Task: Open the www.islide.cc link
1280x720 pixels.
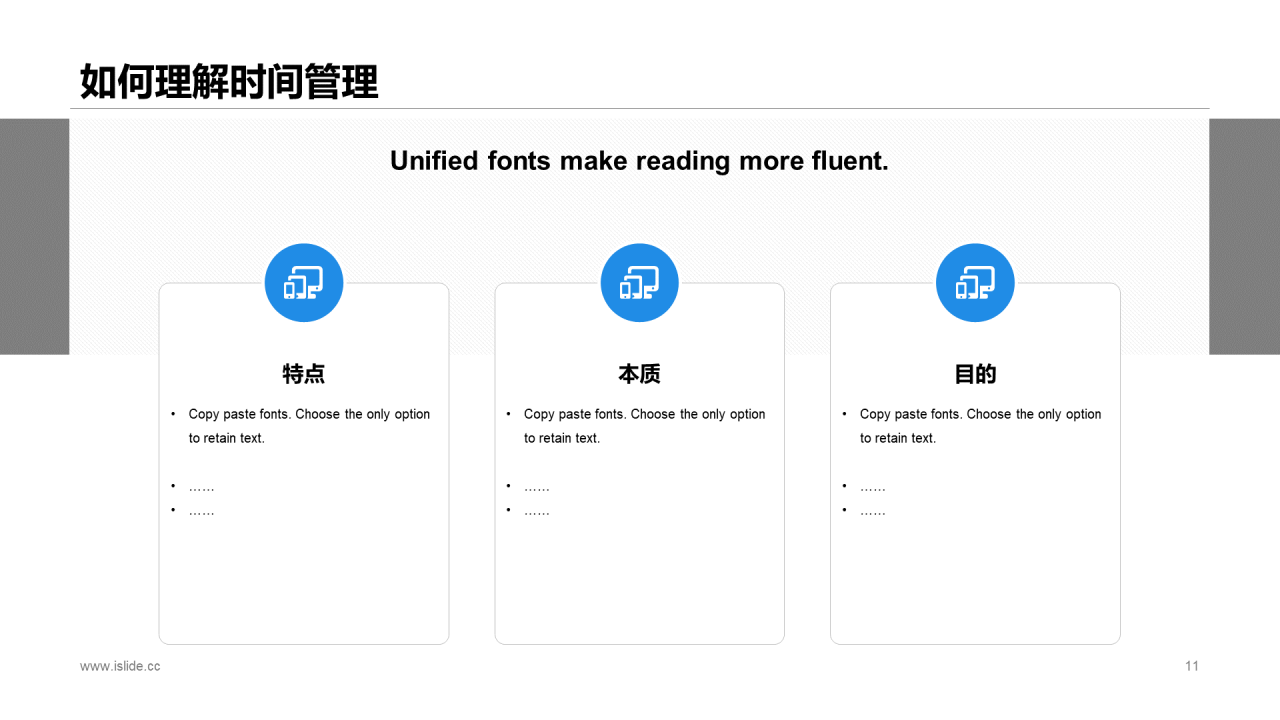Action: tap(118, 666)
